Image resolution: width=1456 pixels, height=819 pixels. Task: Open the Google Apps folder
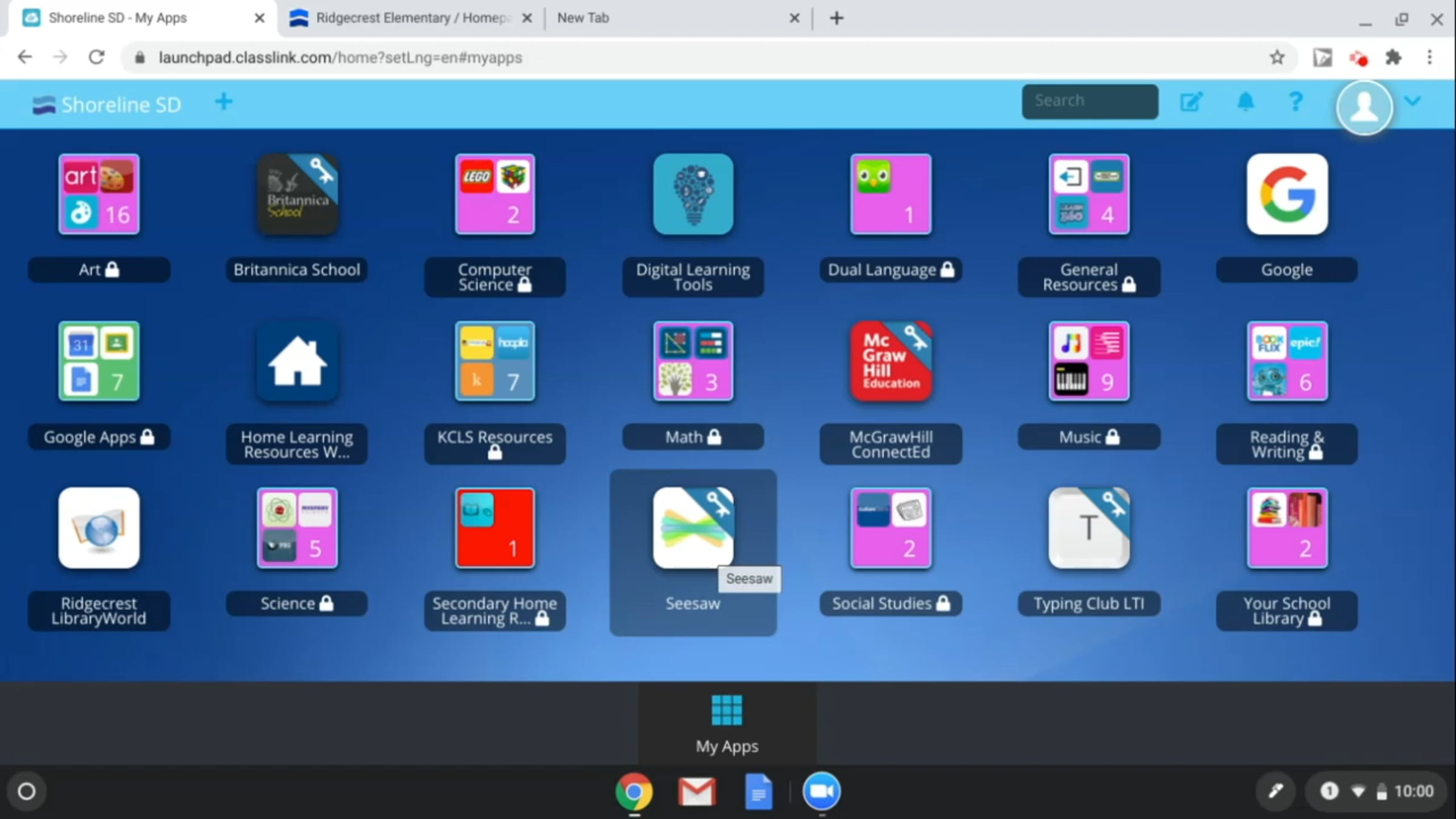(x=99, y=362)
